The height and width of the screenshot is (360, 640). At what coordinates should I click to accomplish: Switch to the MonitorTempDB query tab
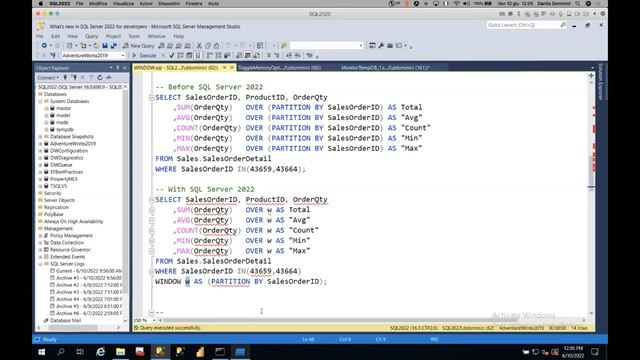tap(385, 68)
